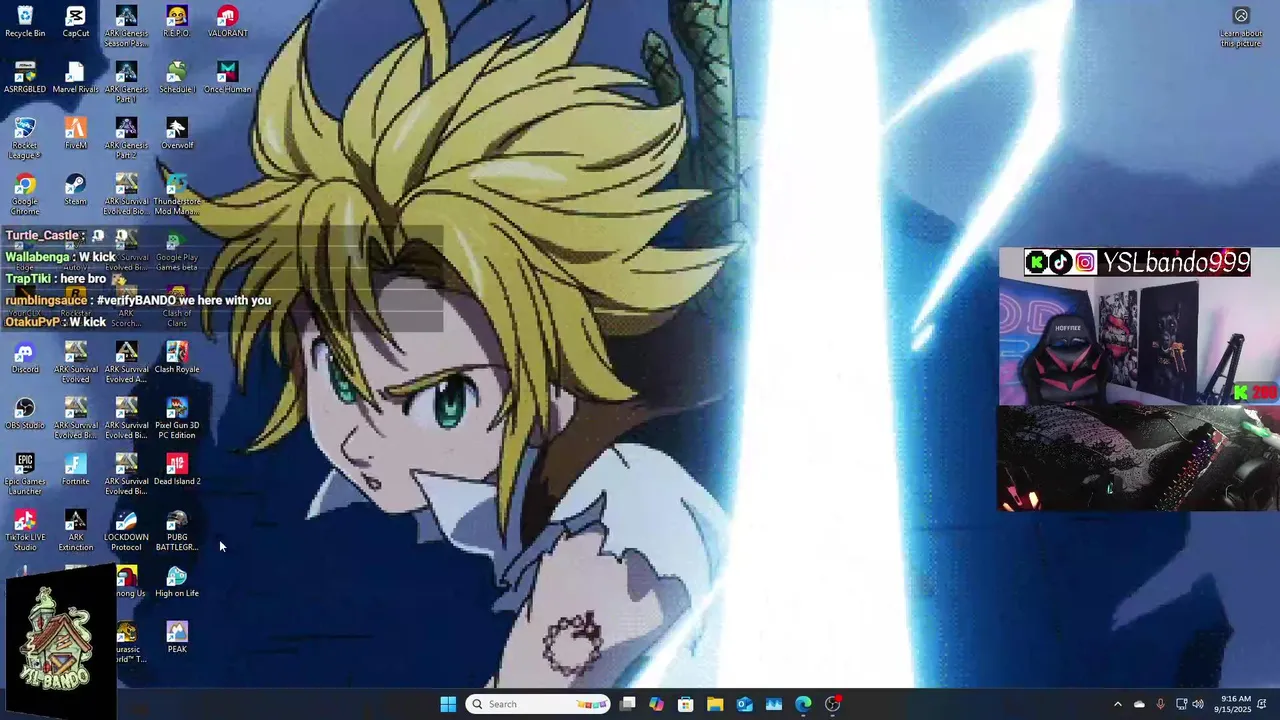Viewport: 1280px width, 720px height.
Task: Launch the Overwolf shortcut
Action: click(x=177, y=134)
